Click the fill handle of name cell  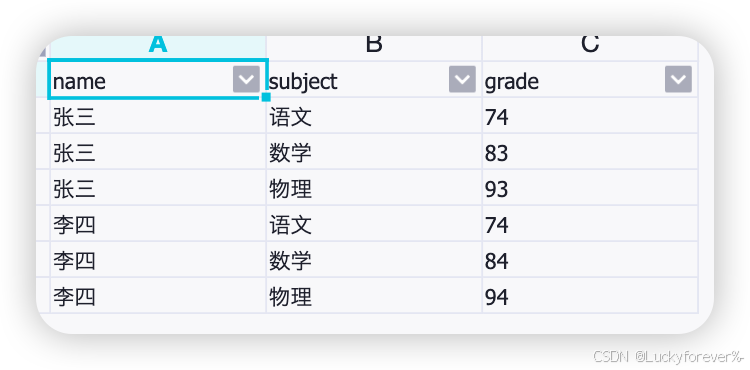point(266,97)
